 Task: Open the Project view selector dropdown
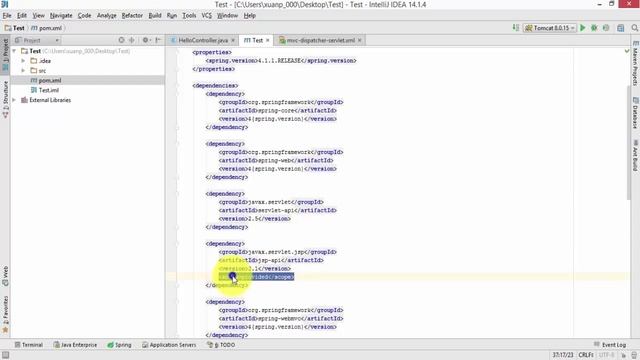(x=37, y=40)
